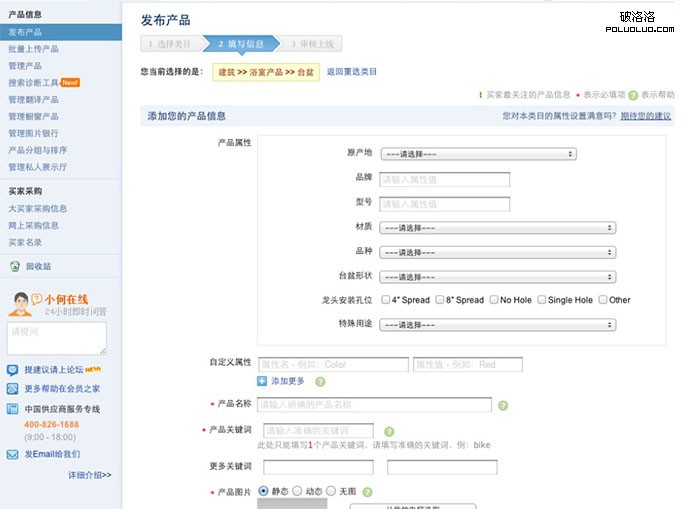The height and width of the screenshot is (509, 685).
Task: Click the blue plus icon beside 添加更多
Action: pyautogui.click(x=262, y=381)
